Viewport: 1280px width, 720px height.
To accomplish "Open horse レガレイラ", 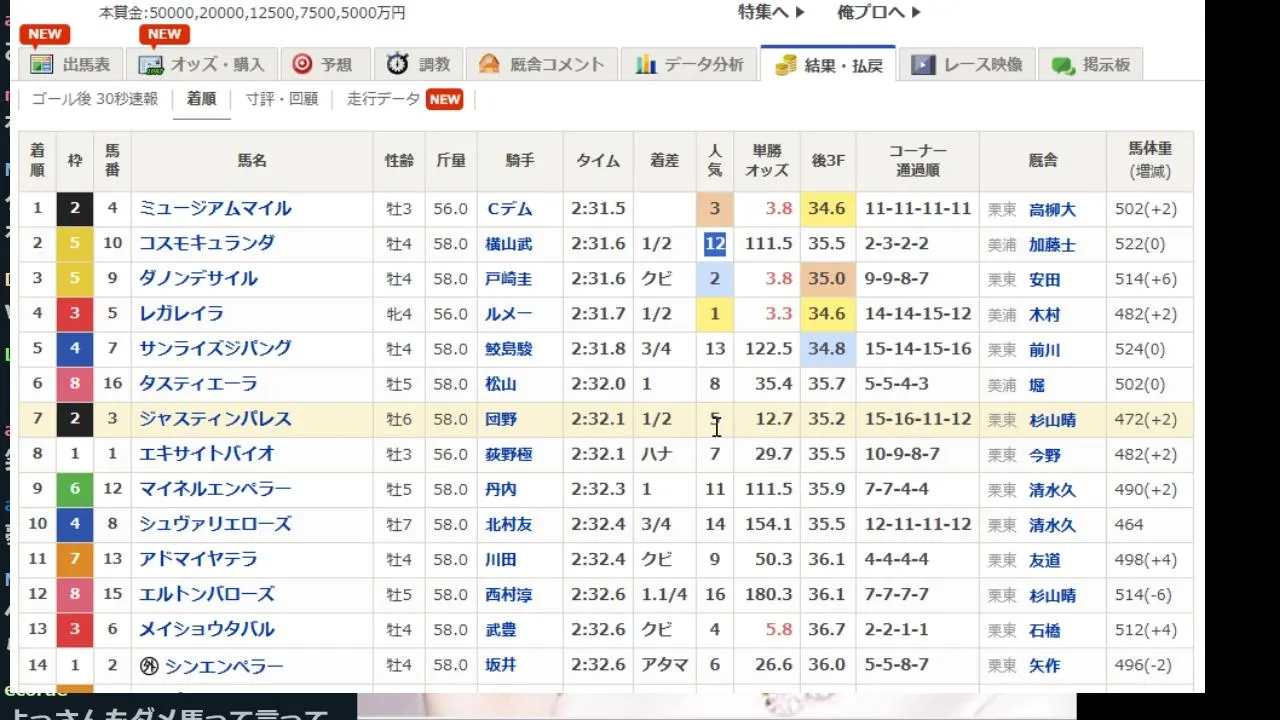I will [x=181, y=313].
